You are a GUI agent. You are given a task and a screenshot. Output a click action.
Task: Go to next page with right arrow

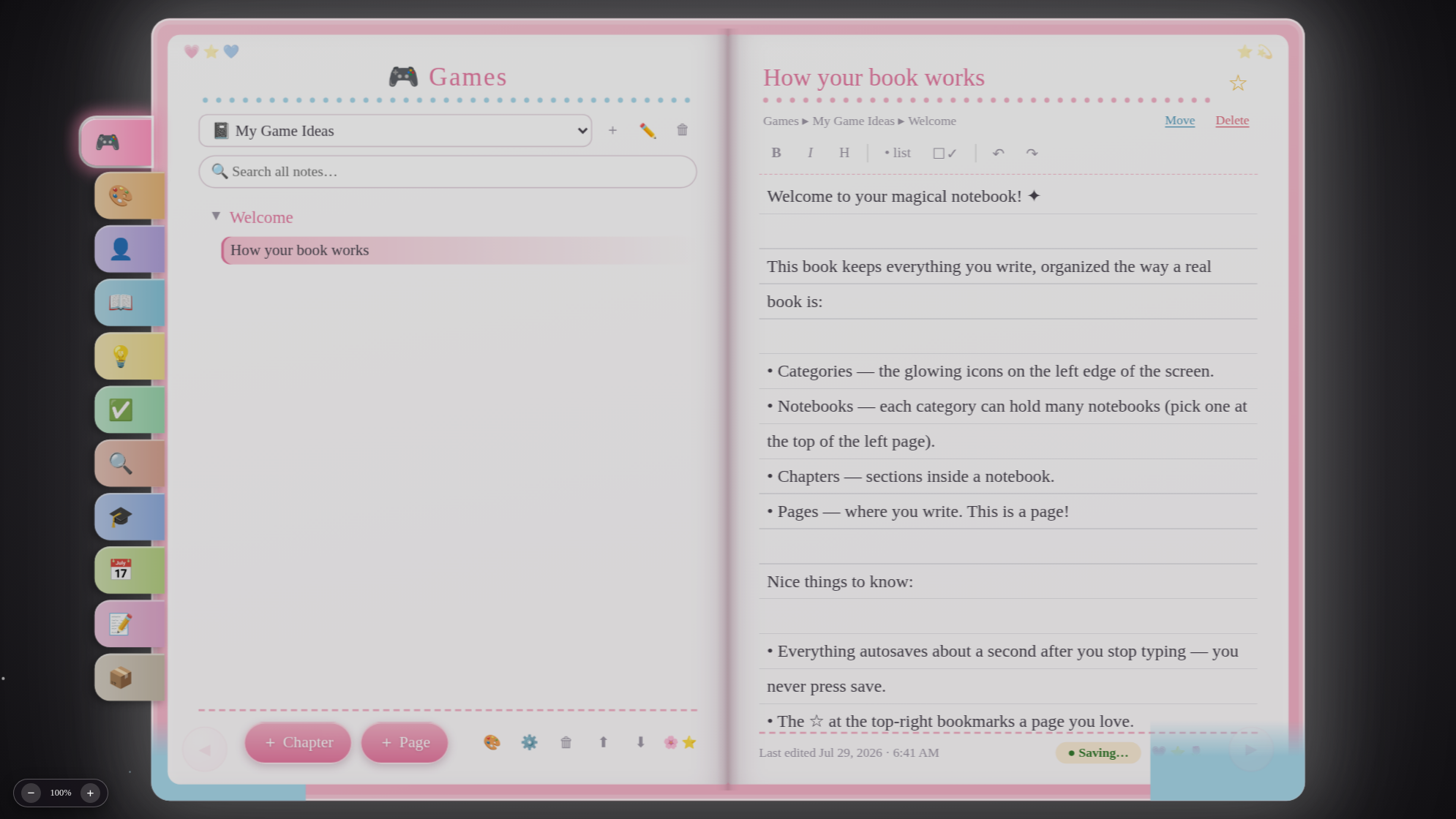pyautogui.click(x=1251, y=749)
